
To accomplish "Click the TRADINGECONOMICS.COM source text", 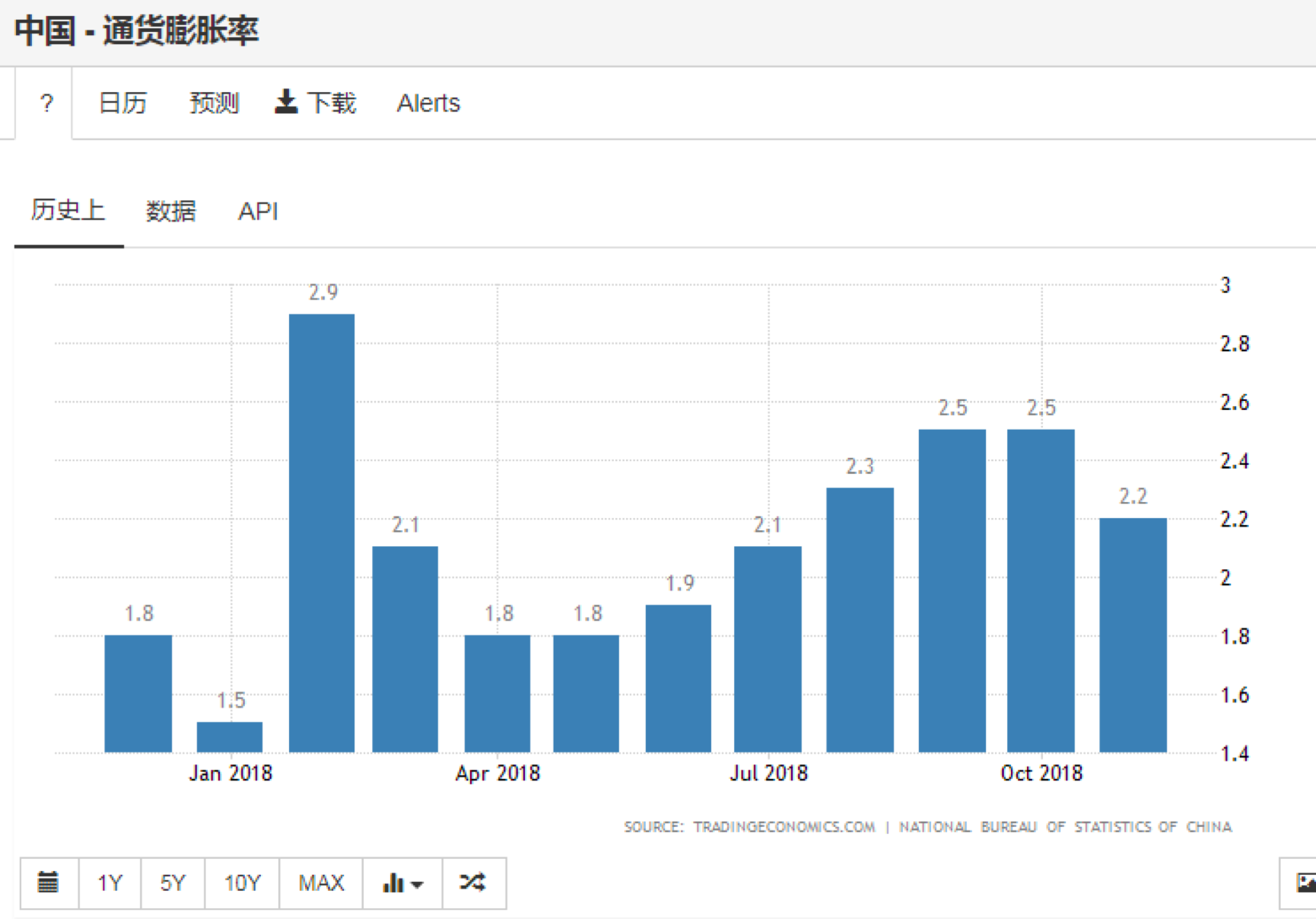I will coord(784,827).
